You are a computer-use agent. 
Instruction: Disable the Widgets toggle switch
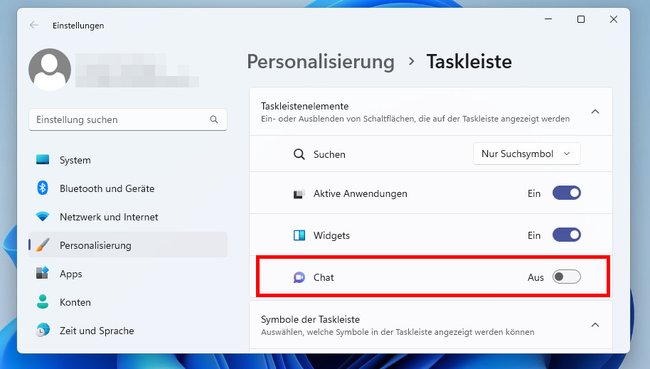pos(566,235)
